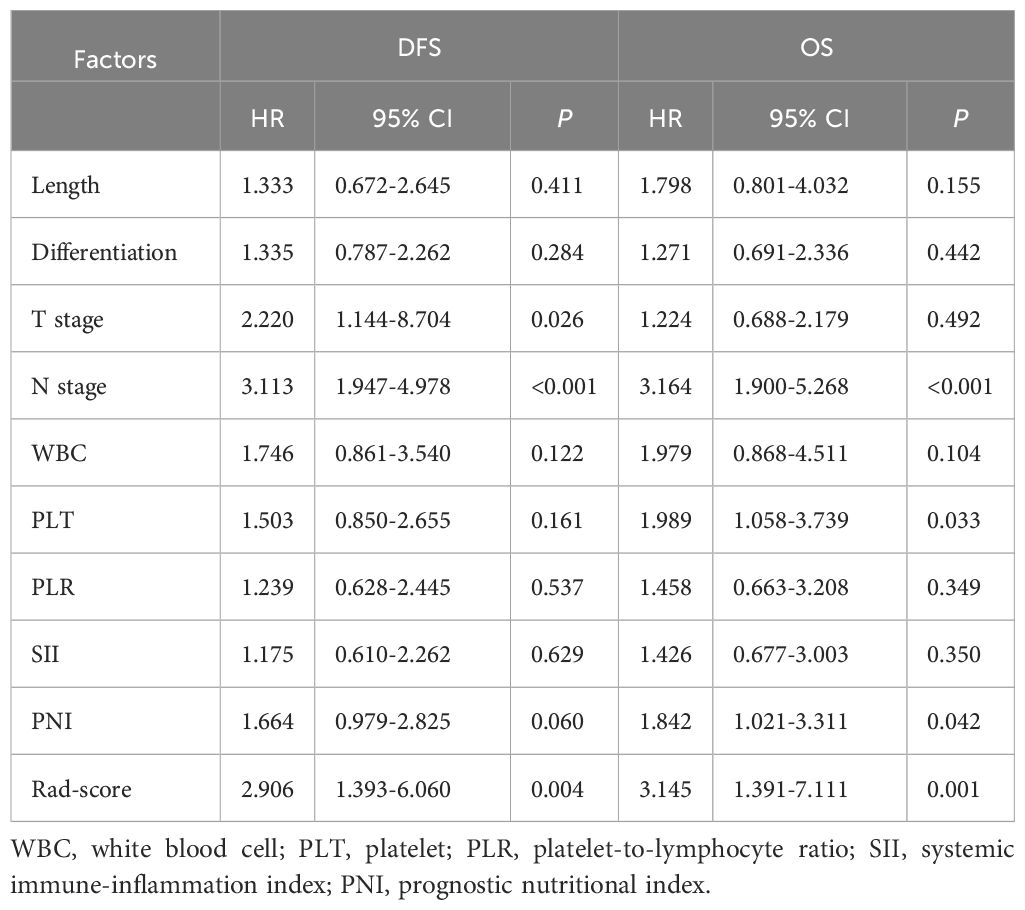Viewport: 1025px width, 910px height.
Task: Select the OS group header
Action: [x=816, y=47]
